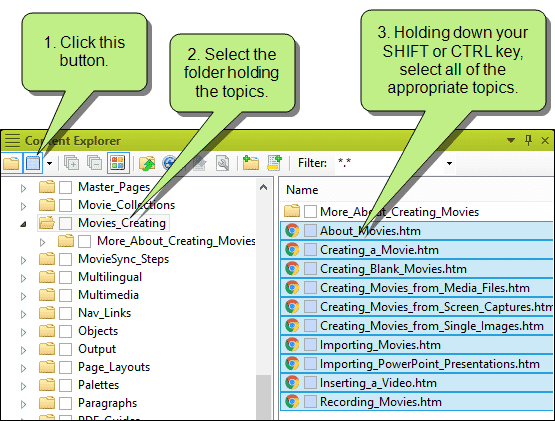This screenshot has height=421, width=555.
Task: Click the Collapse All toolbar icon
Action: click(95, 163)
